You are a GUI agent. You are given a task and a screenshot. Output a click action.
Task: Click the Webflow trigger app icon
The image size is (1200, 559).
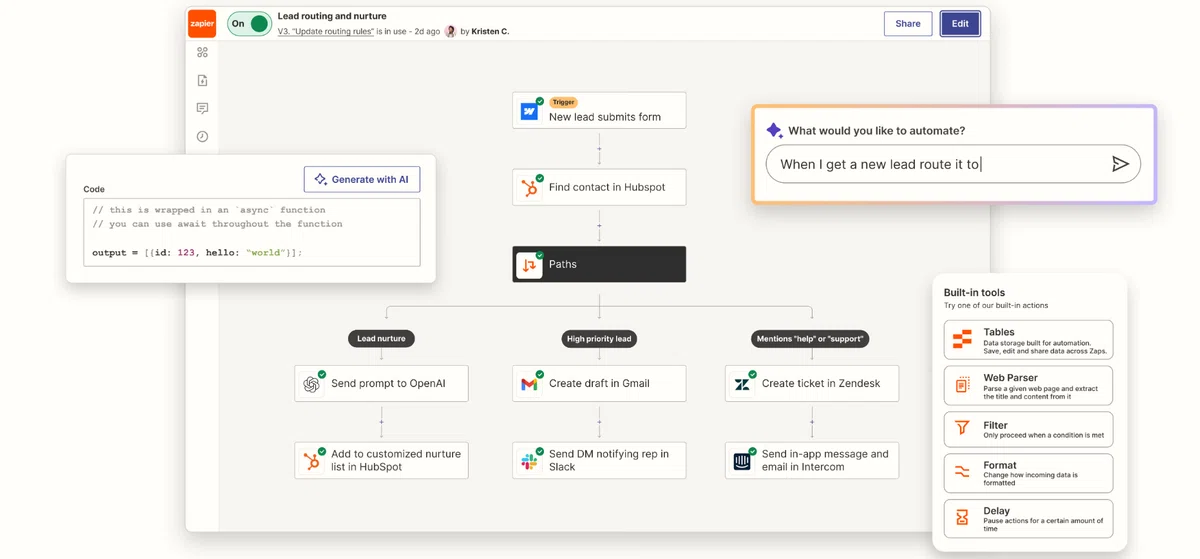530,111
